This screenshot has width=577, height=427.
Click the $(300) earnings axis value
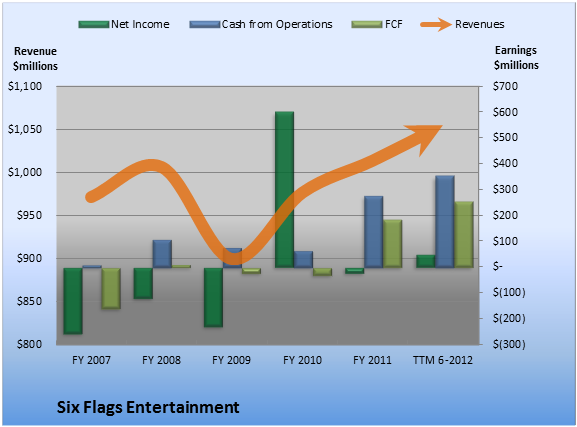tap(509, 345)
